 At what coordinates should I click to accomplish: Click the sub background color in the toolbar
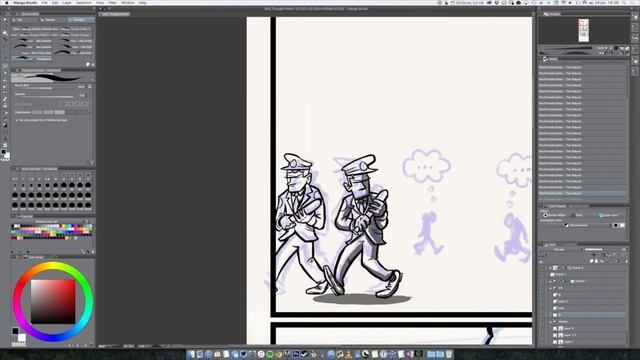pyautogui.click(x=7, y=156)
